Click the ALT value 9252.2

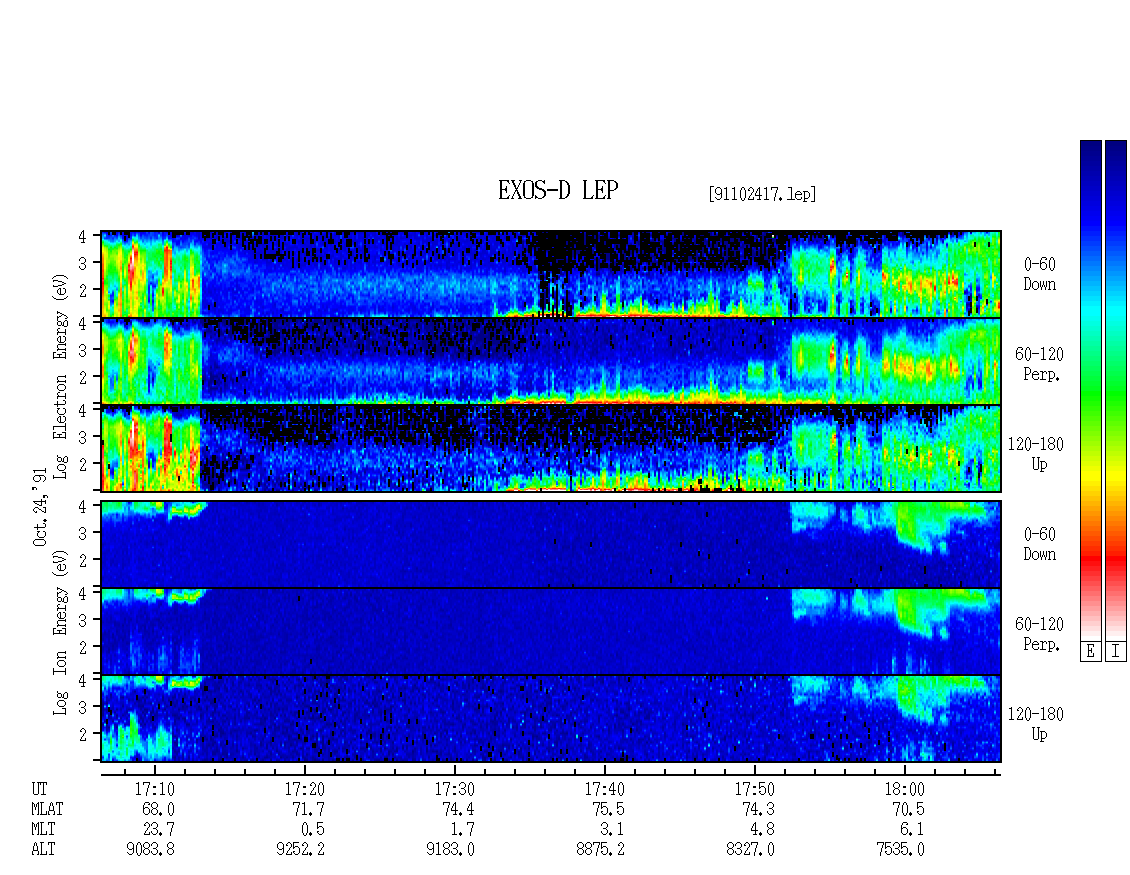(301, 850)
